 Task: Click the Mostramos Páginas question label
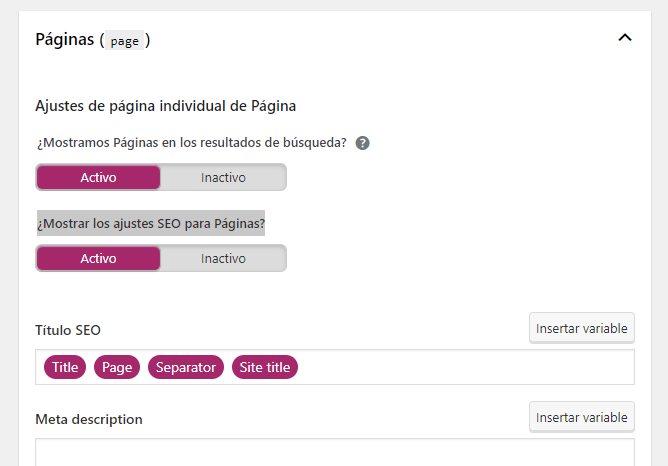192,142
